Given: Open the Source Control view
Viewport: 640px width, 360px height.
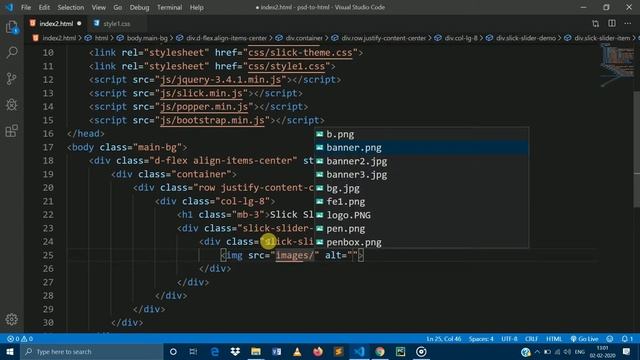Looking at the screenshot, I should [x=12, y=78].
